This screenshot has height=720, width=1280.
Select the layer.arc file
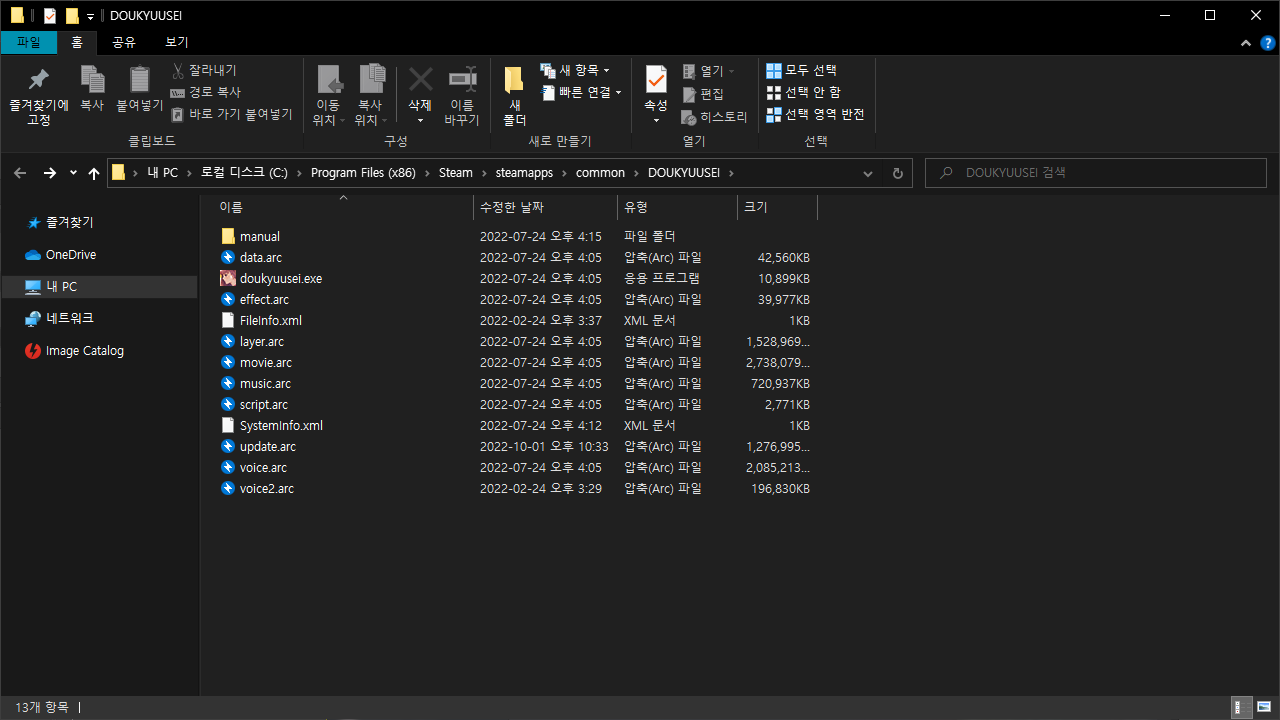pos(262,342)
